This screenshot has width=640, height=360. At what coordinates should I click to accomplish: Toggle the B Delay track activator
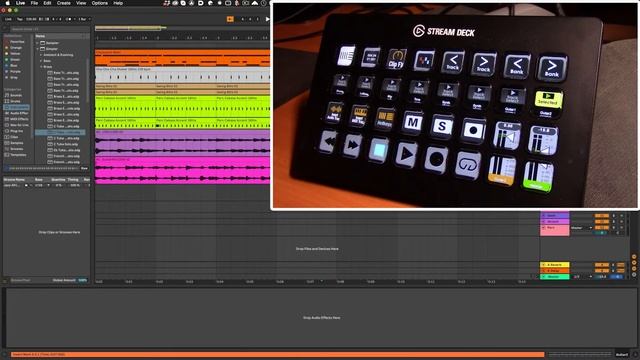601,271
